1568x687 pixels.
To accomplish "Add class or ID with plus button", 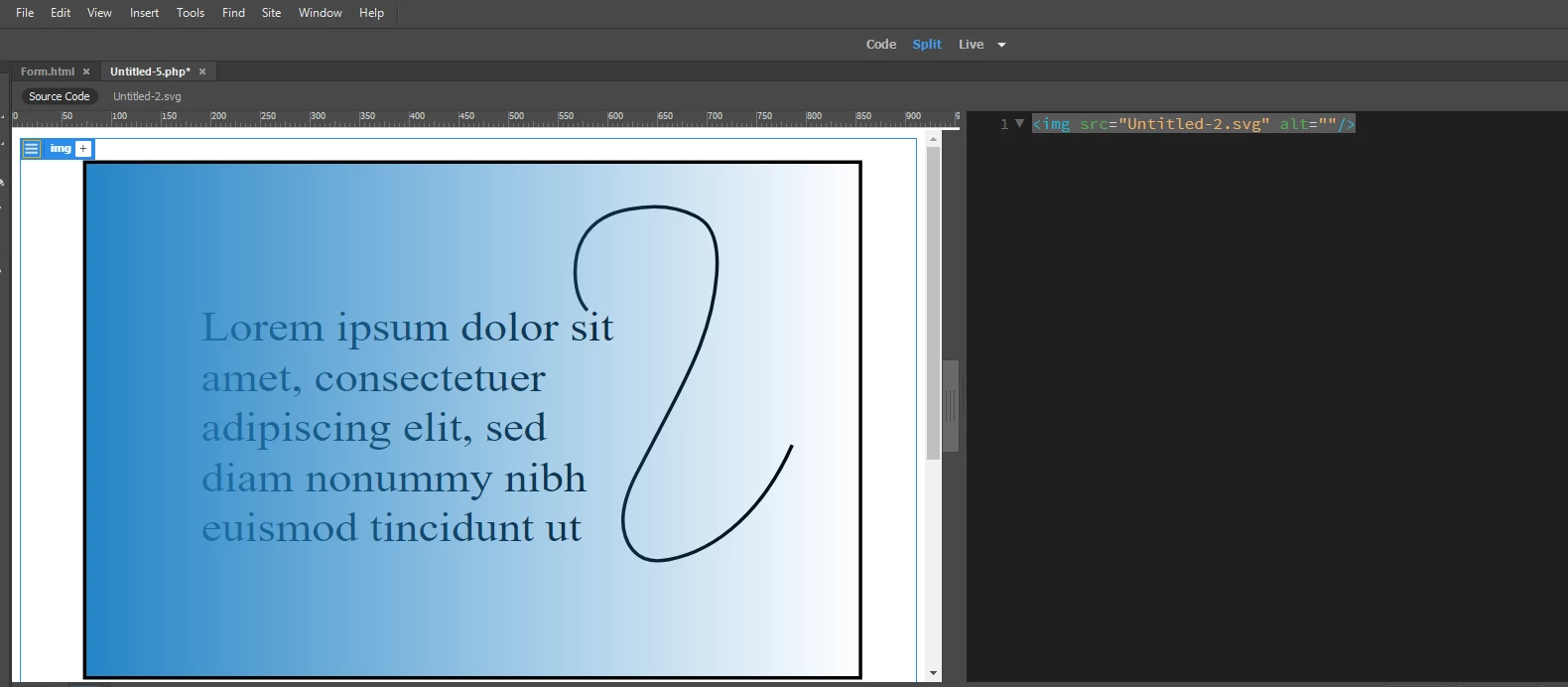I will pos(83,149).
